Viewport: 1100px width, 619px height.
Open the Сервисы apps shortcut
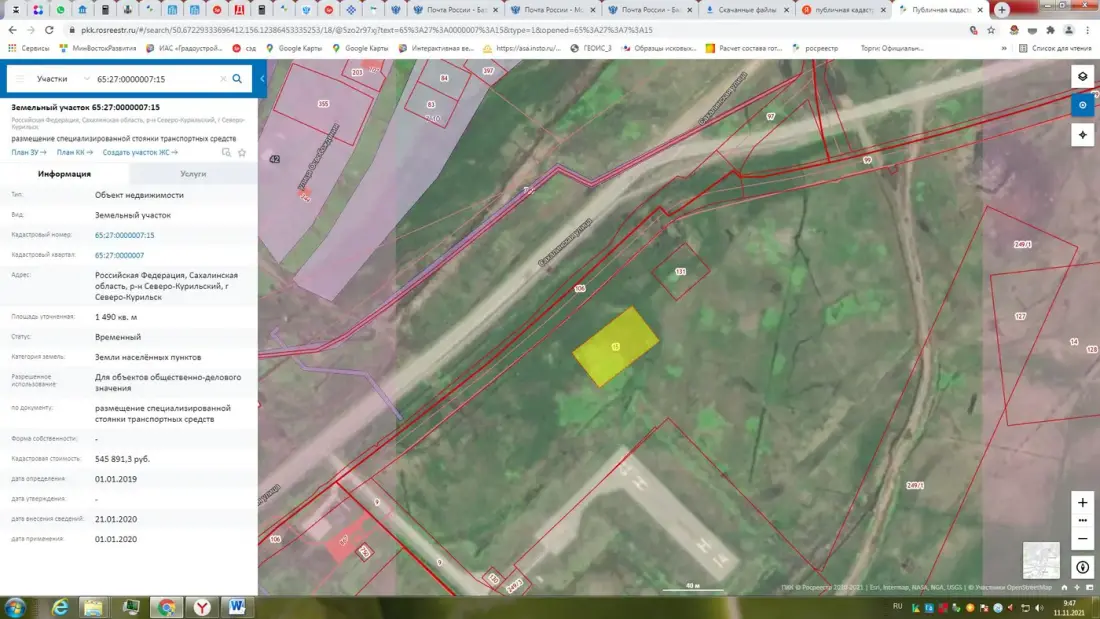coord(28,48)
